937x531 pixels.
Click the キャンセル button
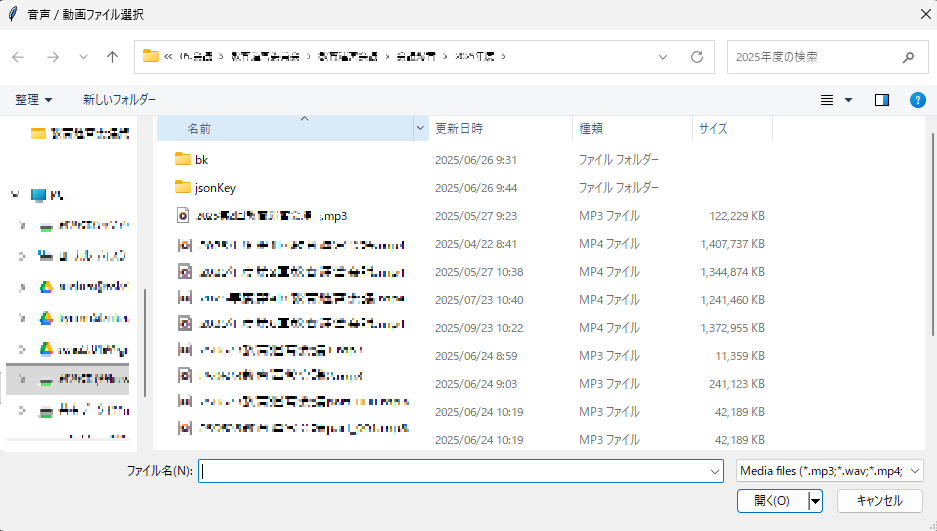pyautogui.click(x=880, y=501)
